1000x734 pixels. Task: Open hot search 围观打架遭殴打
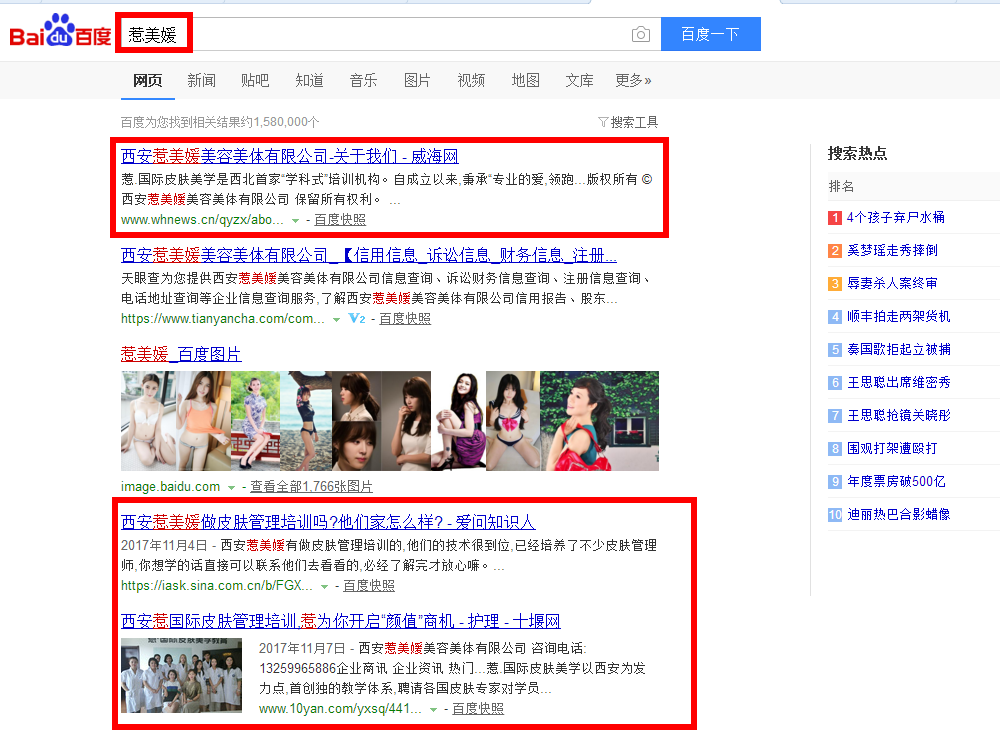(892, 448)
